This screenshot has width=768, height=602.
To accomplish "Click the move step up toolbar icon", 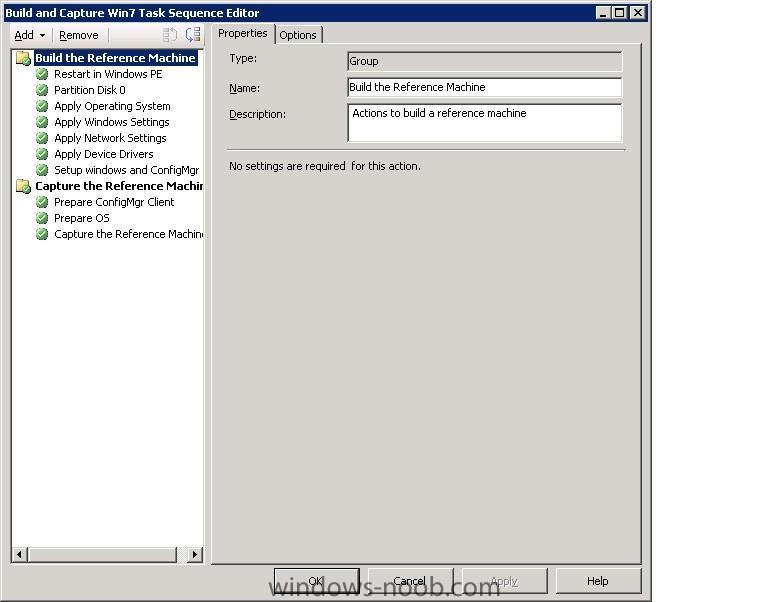I will tap(169, 35).
